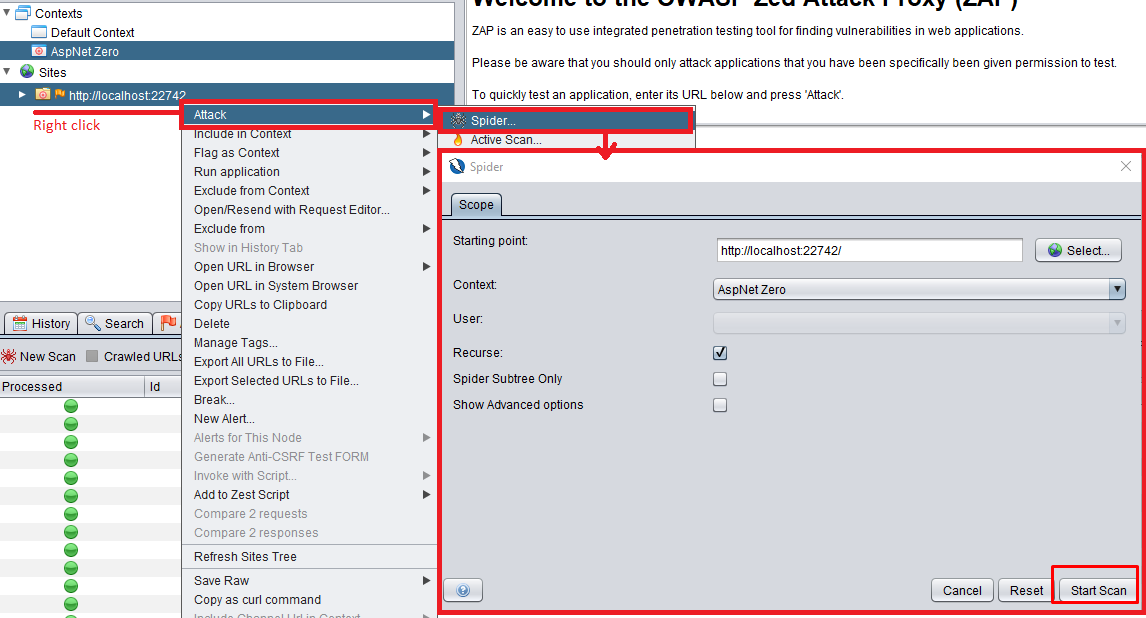
Task: Open the disabled User dropdown
Action: (x=919, y=323)
